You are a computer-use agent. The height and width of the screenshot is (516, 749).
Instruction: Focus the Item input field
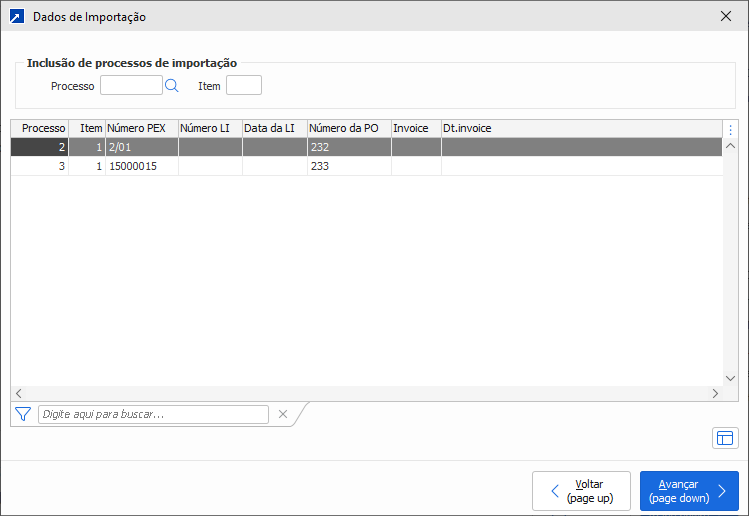[244, 86]
